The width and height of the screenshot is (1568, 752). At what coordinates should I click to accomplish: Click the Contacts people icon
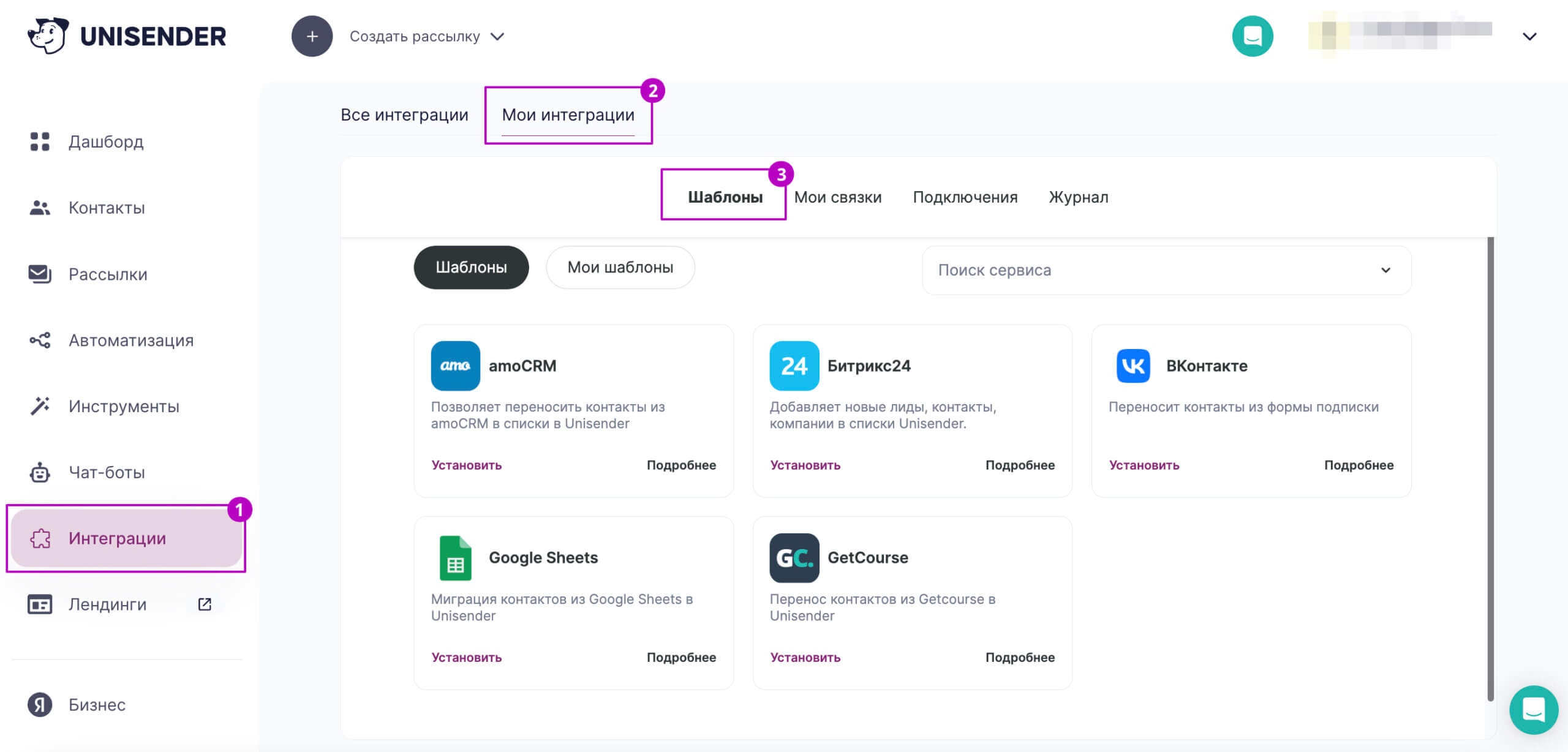40,208
